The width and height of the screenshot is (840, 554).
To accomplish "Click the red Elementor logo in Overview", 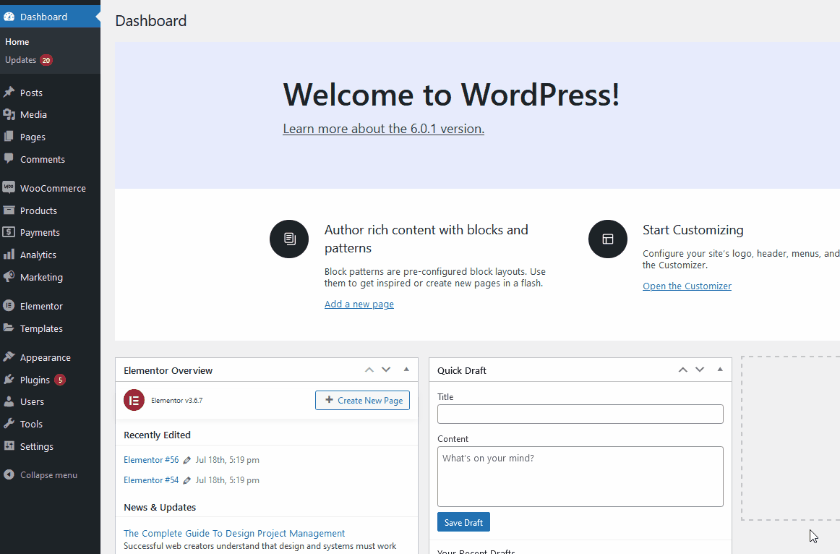I will tap(134, 400).
